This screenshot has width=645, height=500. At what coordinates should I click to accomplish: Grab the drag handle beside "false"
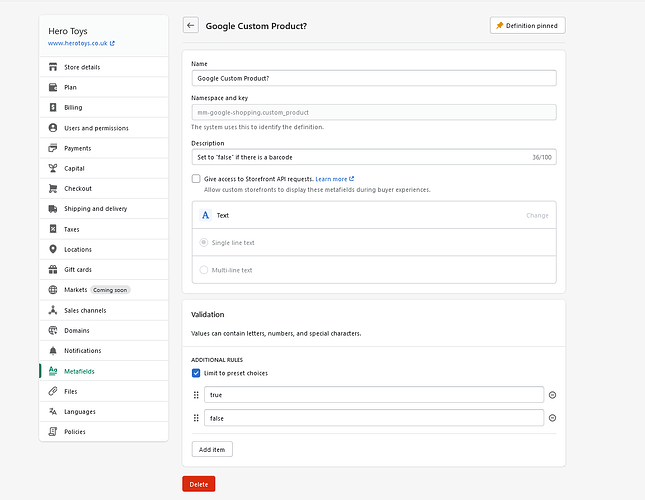click(x=196, y=418)
